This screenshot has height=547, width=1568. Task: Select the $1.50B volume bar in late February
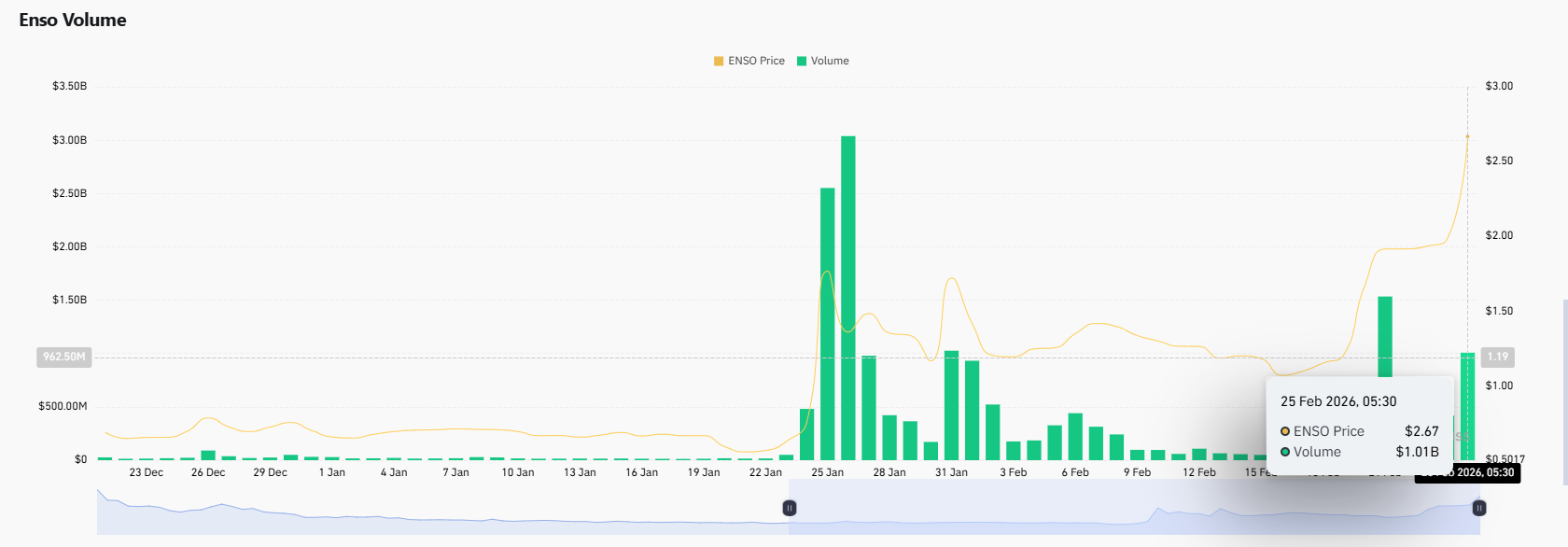pyautogui.click(x=1385, y=336)
